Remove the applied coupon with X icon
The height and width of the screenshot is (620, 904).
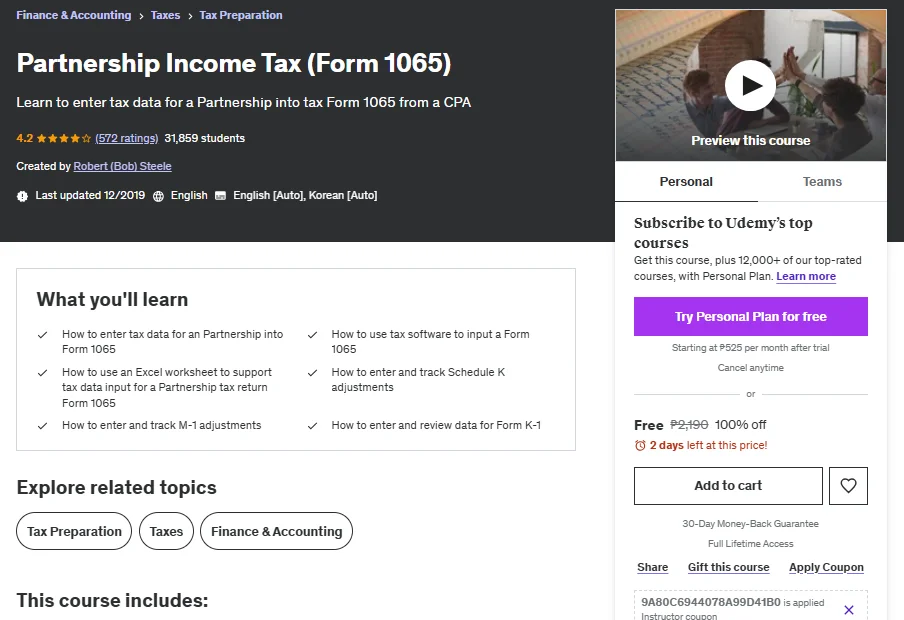(x=849, y=610)
